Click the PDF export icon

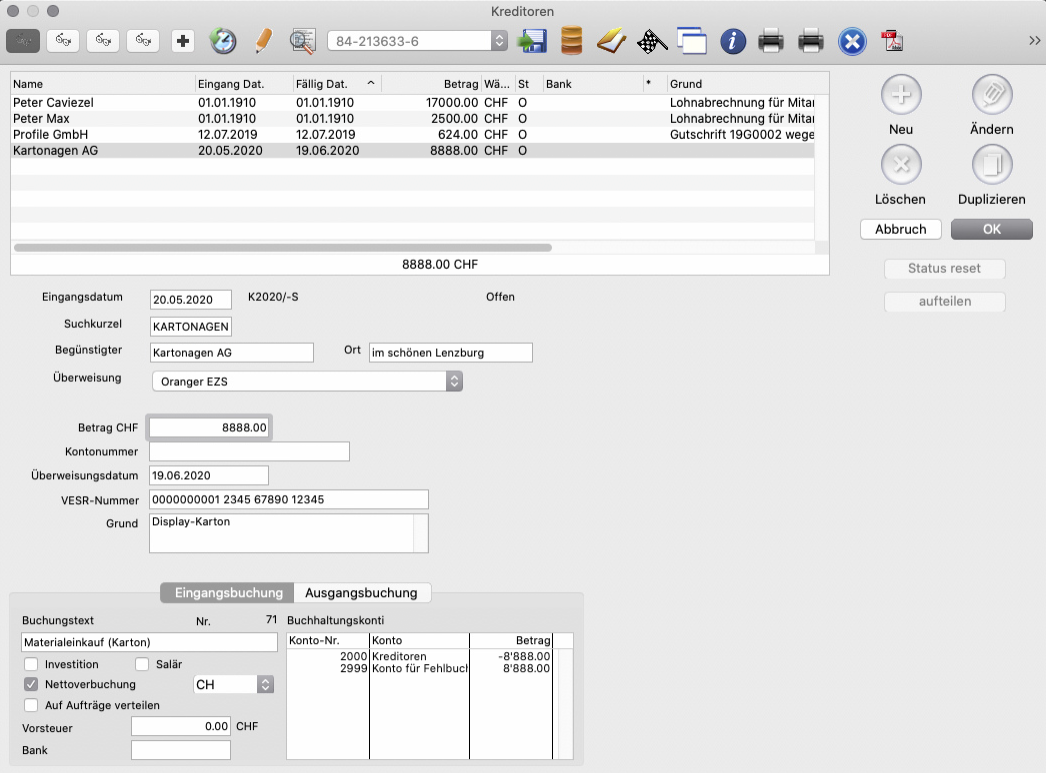[891, 41]
